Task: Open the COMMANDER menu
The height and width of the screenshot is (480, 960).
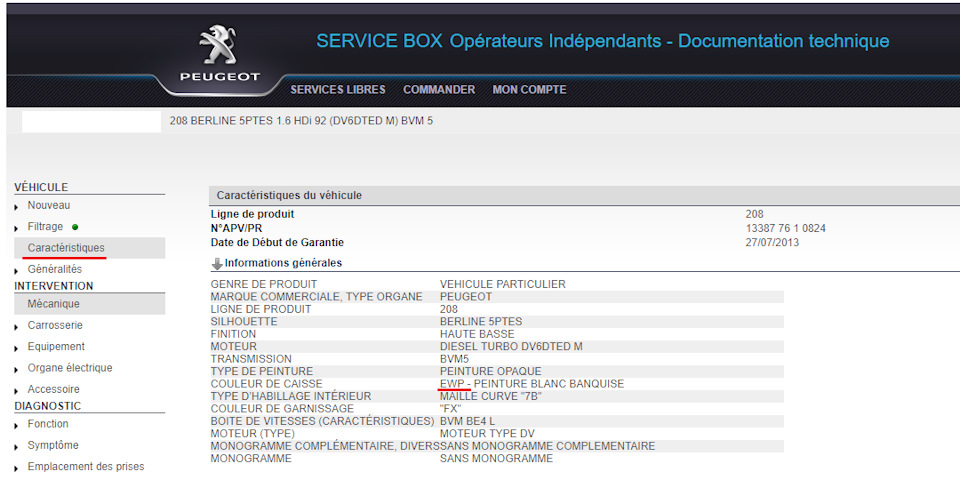Action: (439, 90)
